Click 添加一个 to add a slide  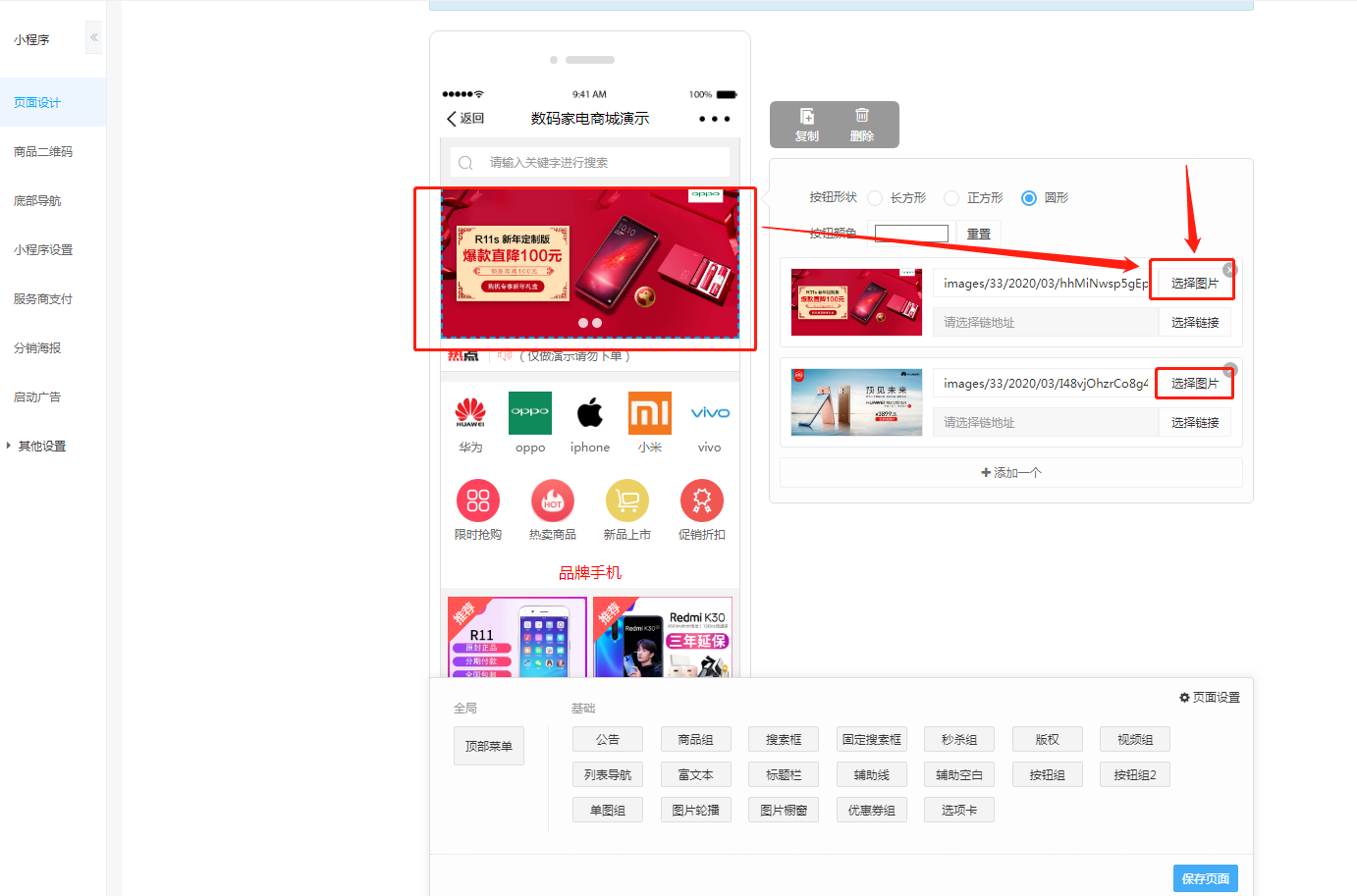tap(1011, 473)
